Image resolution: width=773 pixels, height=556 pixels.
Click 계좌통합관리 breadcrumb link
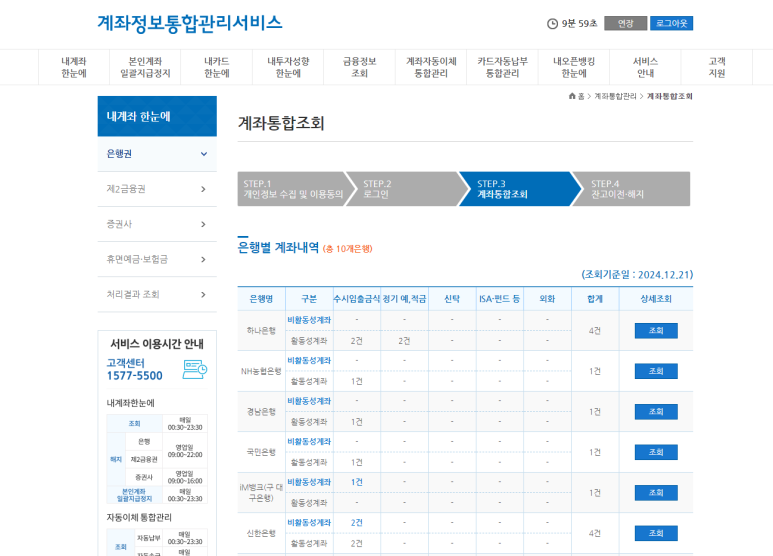coord(615,96)
